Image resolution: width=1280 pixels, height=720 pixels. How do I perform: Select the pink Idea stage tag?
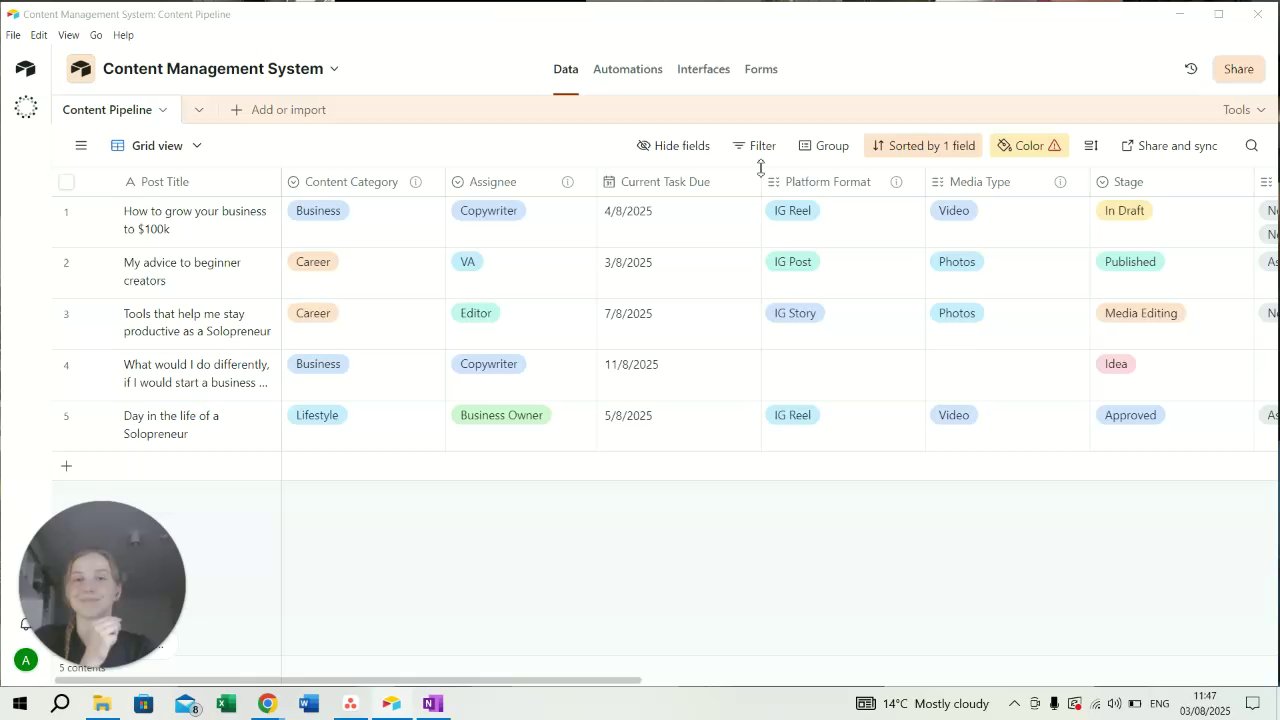pos(1116,364)
